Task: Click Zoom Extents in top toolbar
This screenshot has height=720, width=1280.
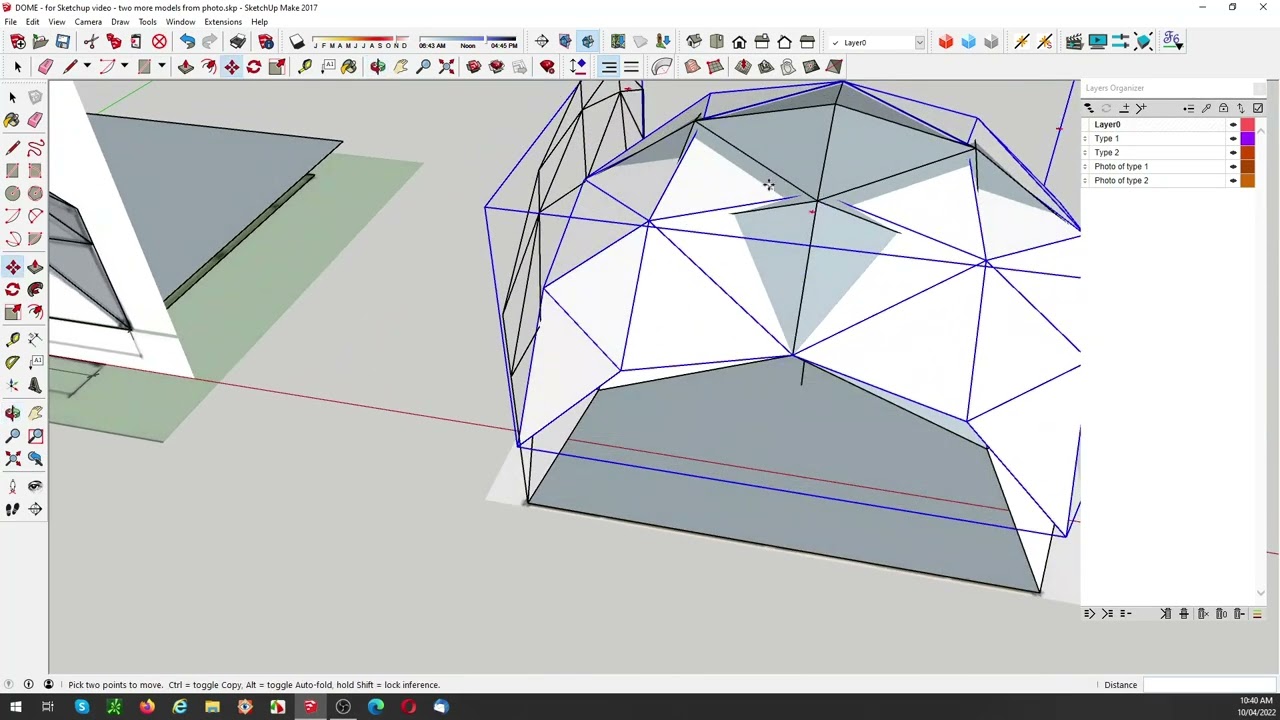Action: tap(446, 67)
